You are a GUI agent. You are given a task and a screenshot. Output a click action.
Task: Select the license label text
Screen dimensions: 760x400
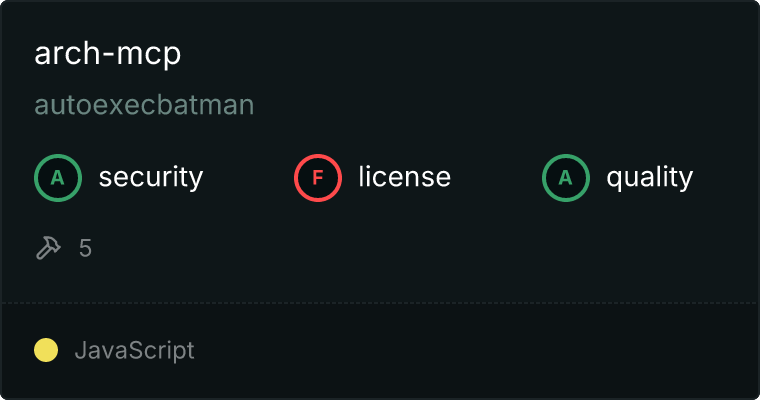tap(404, 178)
